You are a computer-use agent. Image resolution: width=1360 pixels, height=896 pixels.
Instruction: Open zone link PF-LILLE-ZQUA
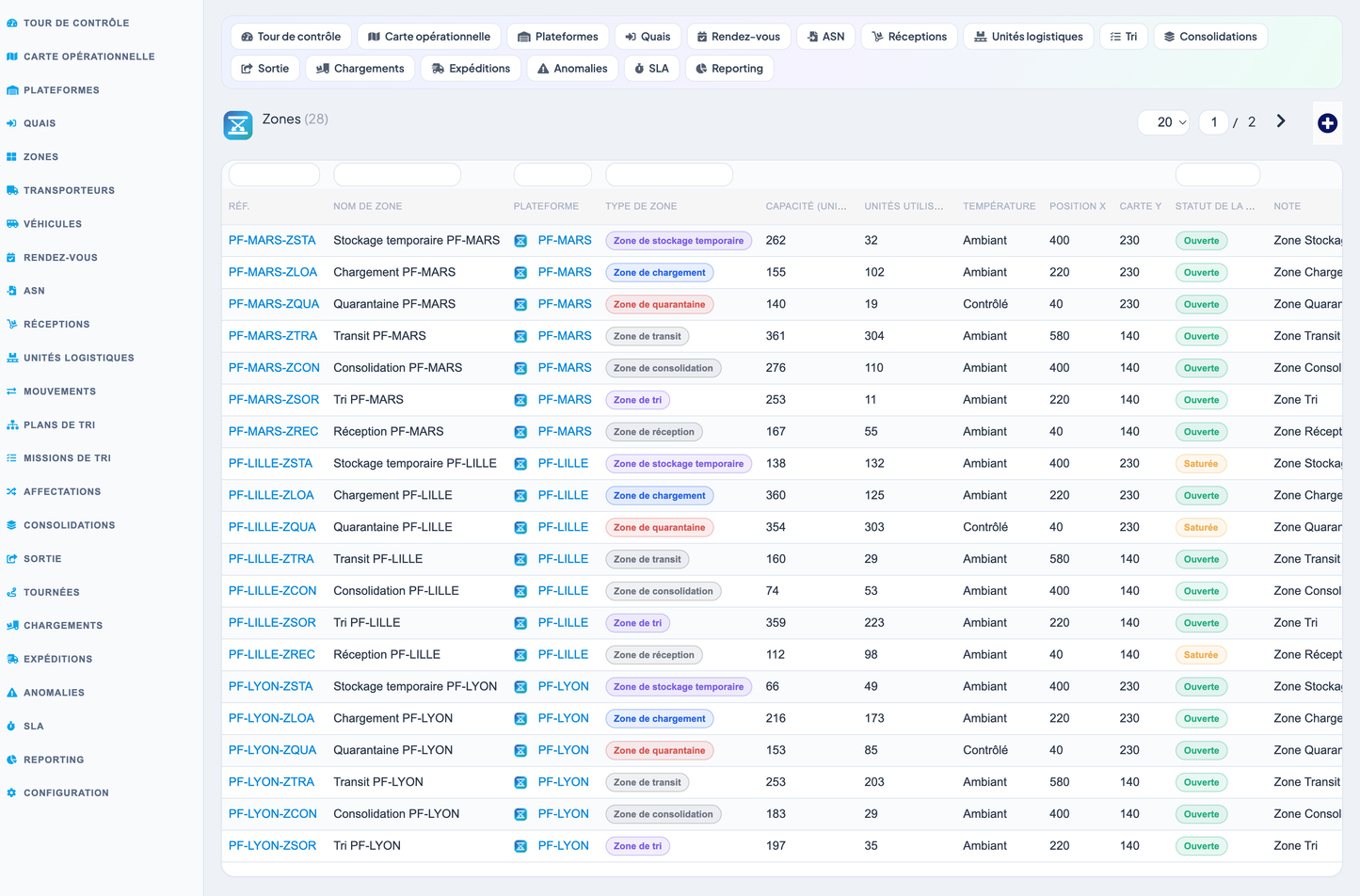coord(272,527)
